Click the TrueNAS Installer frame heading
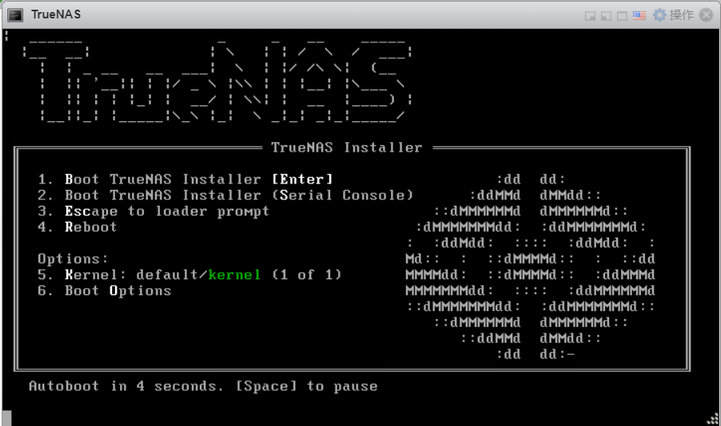The width and height of the screenshot is (721, 426). click(347, 147)
